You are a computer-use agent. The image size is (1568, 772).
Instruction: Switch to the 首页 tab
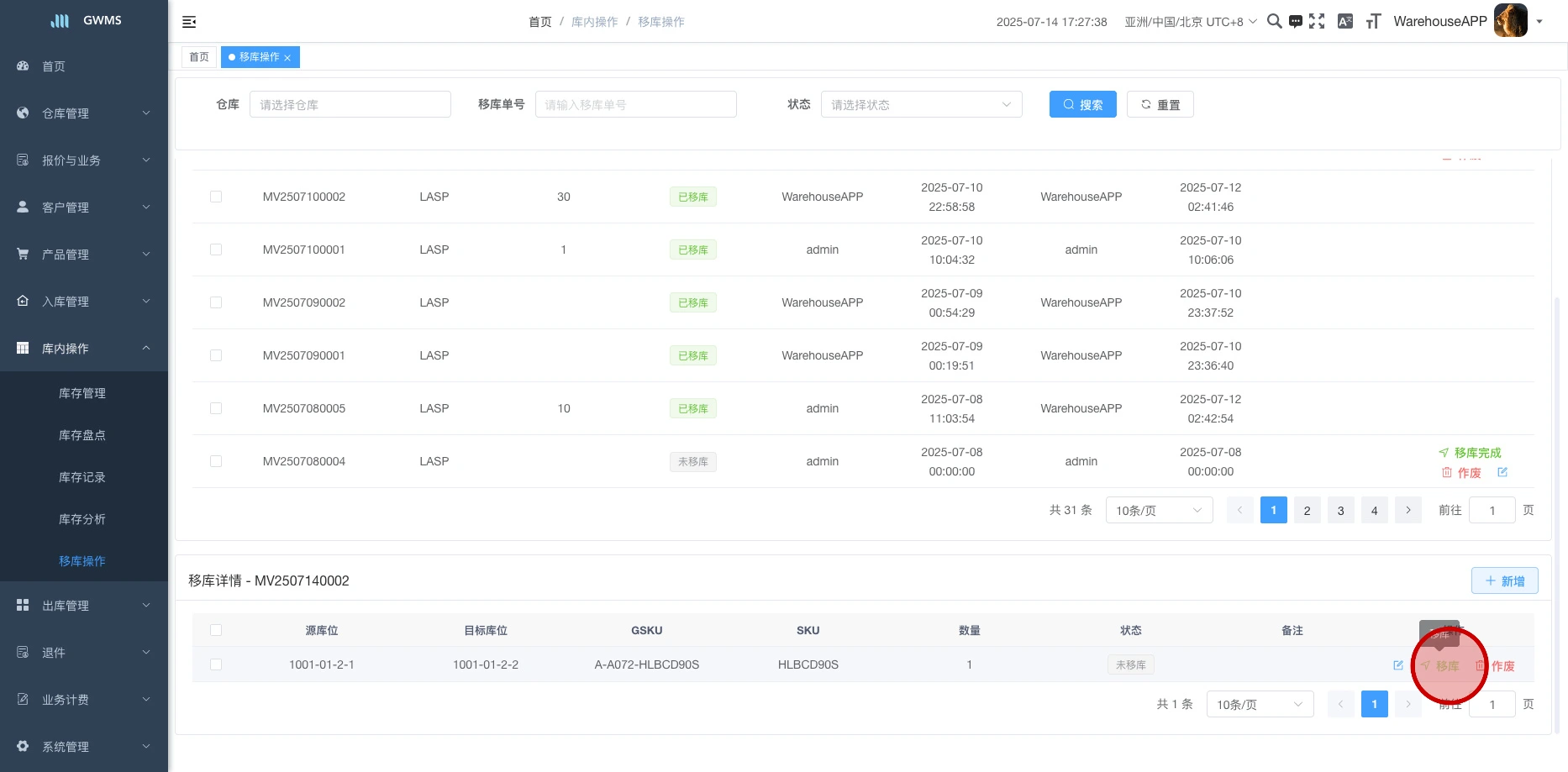click(x=199, y=57)
